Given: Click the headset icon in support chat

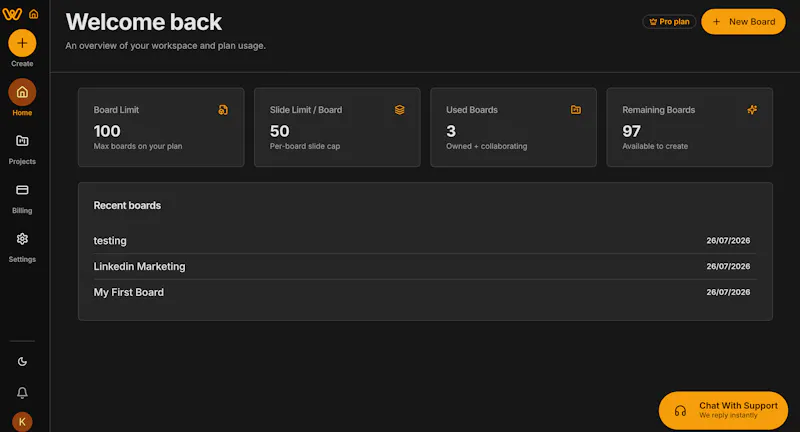Looking at the screenshot, I should coord(680,411).
